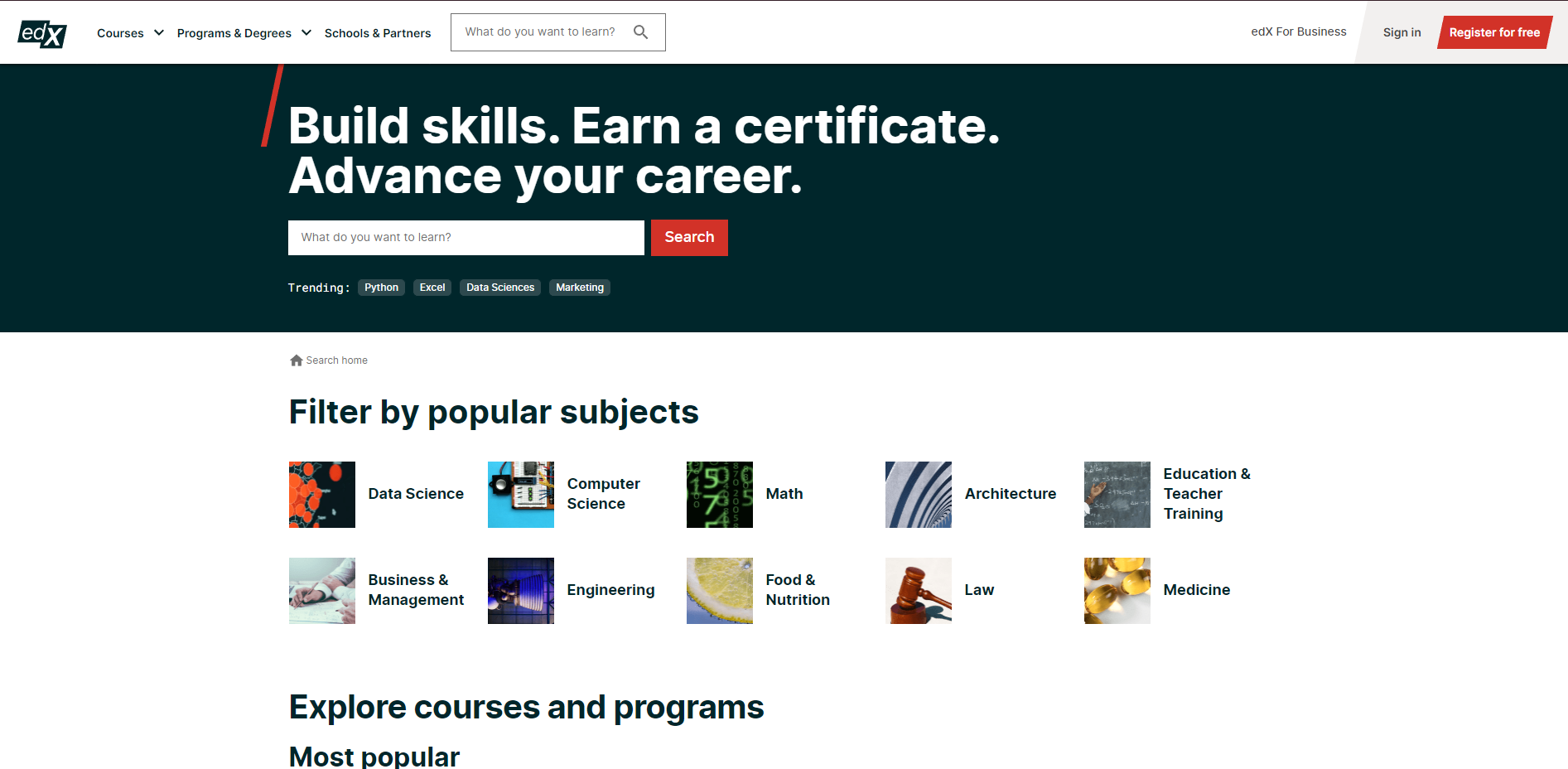The height and width of the screenshot is (769, 1568).
Task: Select the Excel trending tag
Action: click(x=432, y=288)
